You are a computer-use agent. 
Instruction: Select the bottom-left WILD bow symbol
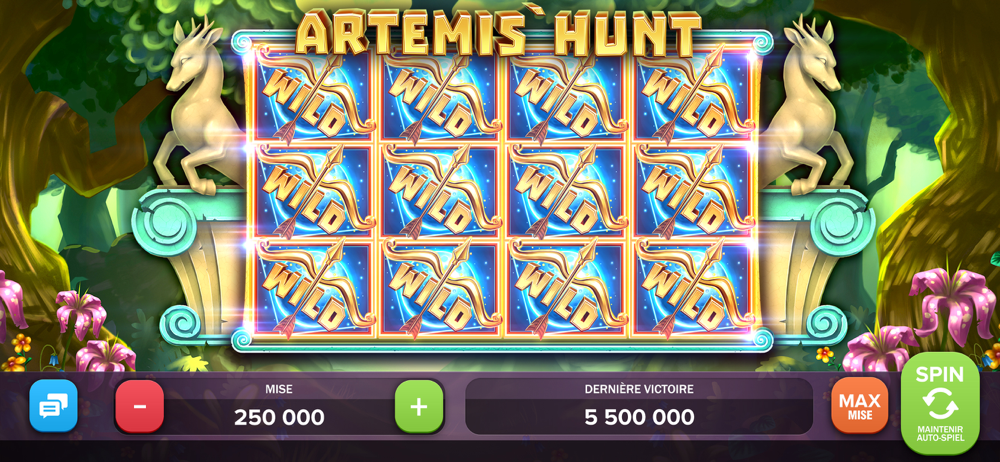(314, 287)
